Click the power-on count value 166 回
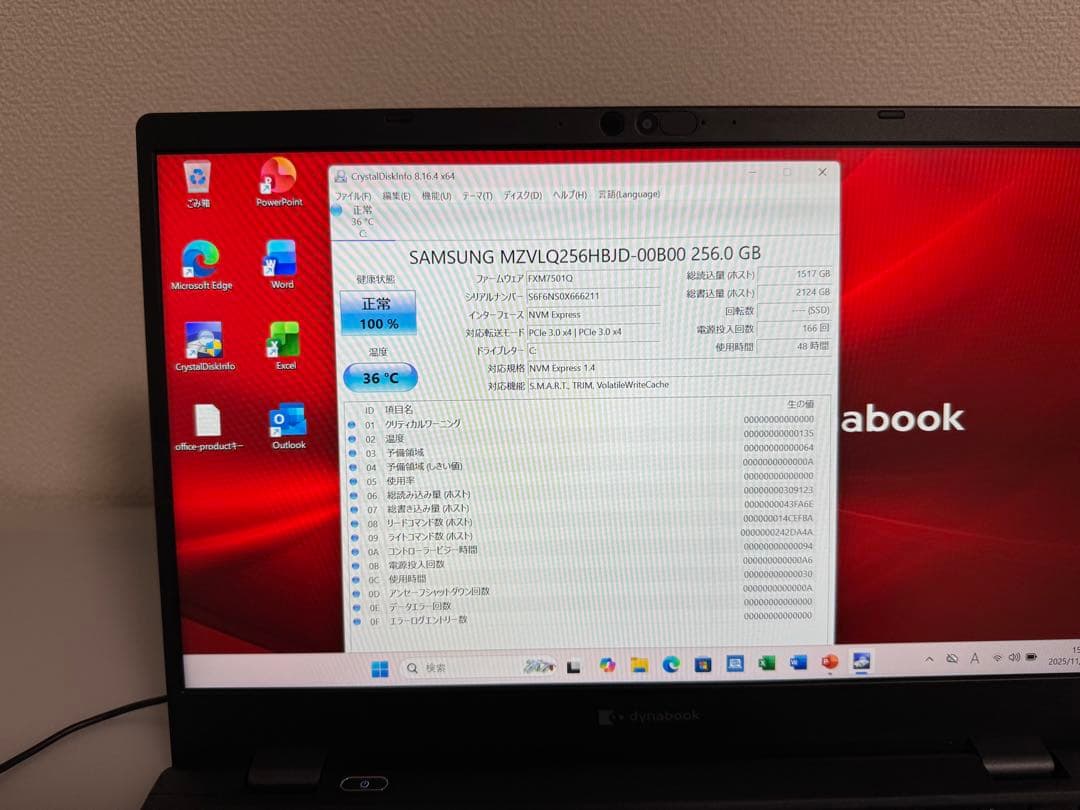The height and width of the screenshot is (810, 1080). 795,328
